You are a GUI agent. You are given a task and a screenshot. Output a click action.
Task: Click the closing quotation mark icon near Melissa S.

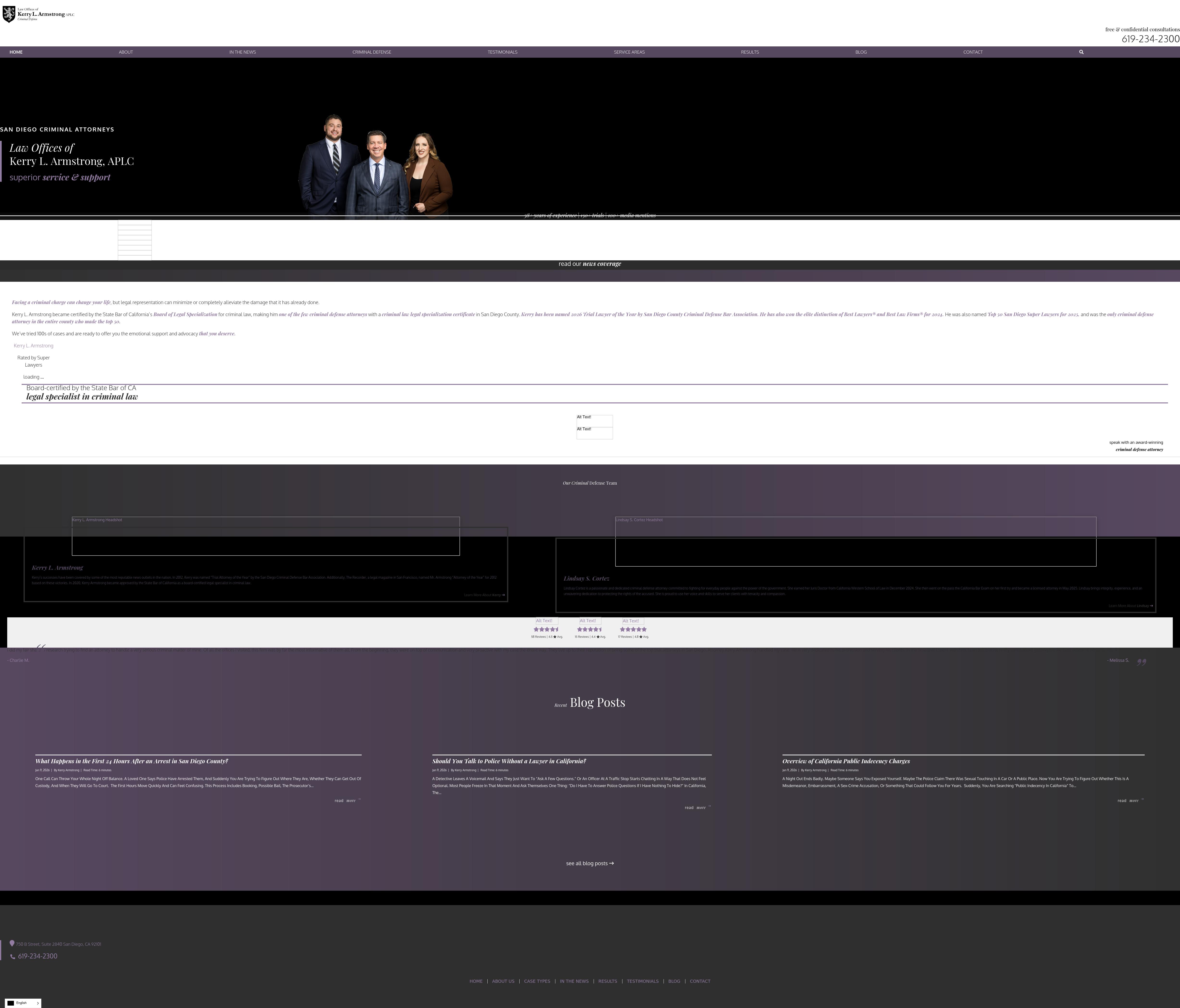point(1141,662)
